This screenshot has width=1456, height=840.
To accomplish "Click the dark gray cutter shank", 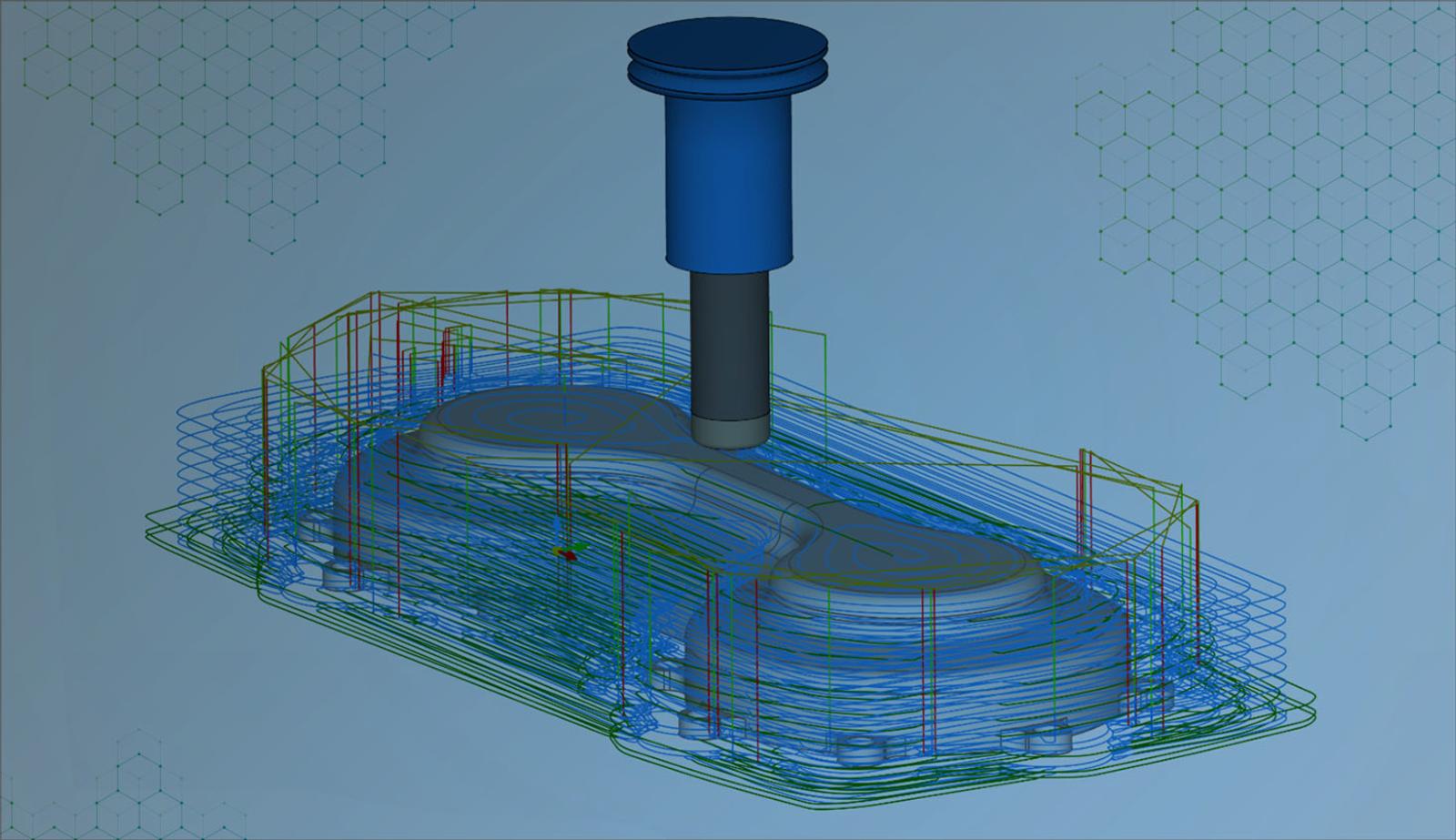I will pos(728,346).
